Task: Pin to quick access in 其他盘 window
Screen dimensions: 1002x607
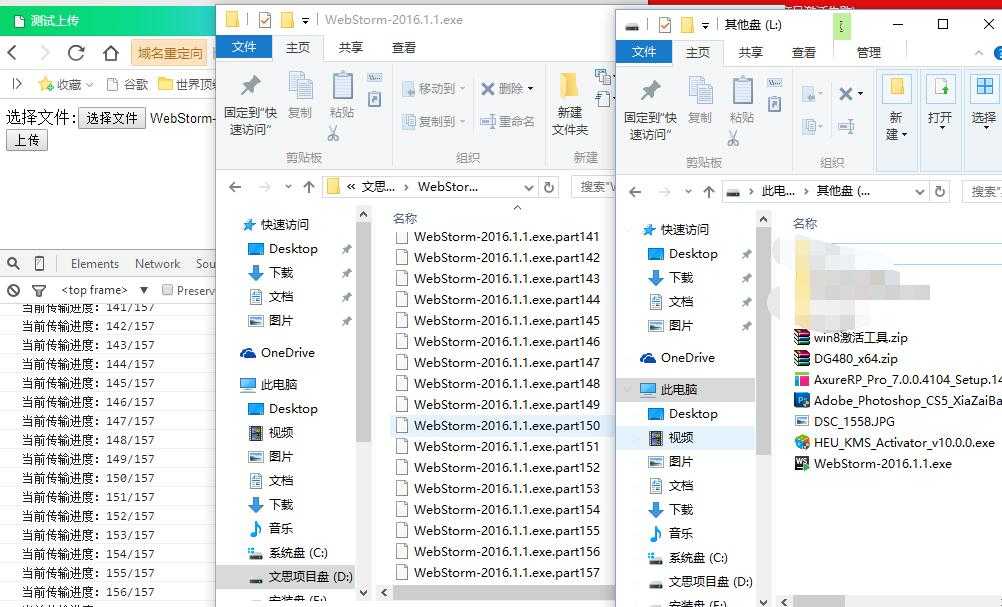Action: point(650,110)
